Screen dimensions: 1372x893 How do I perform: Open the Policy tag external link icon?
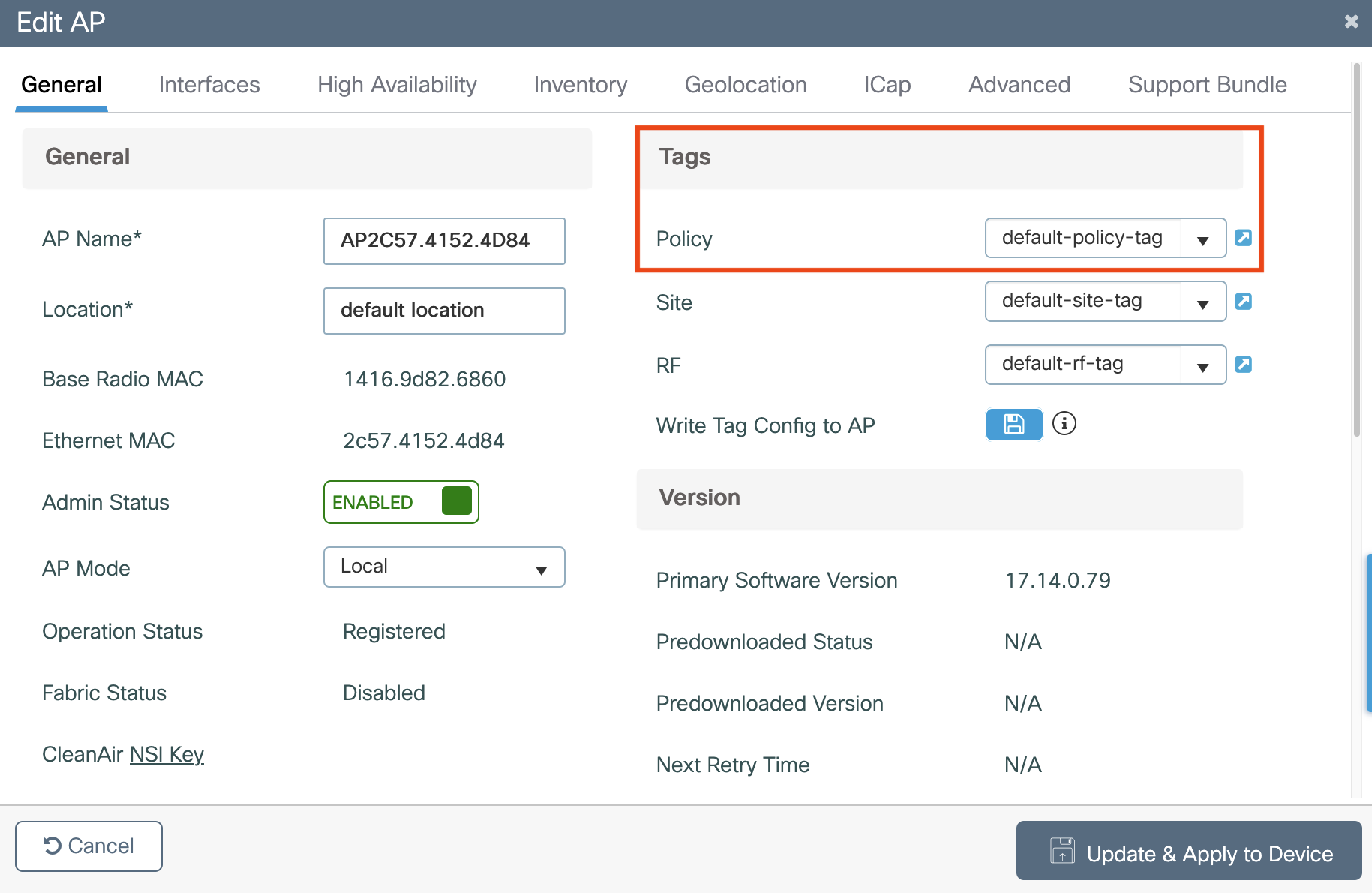(1243, 238)
